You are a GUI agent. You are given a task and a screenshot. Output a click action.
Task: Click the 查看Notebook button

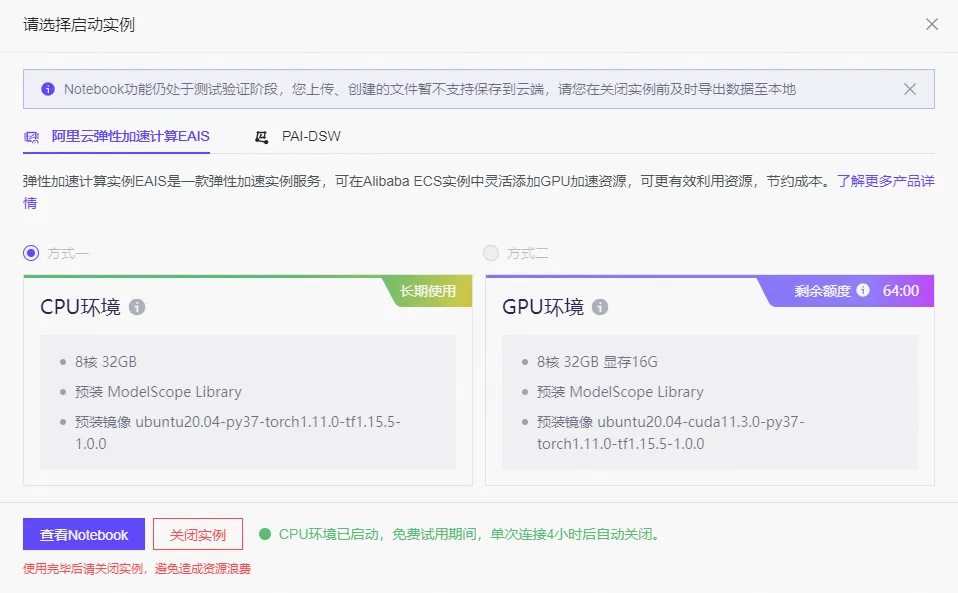pyautogui.click(x=84, y=534)
